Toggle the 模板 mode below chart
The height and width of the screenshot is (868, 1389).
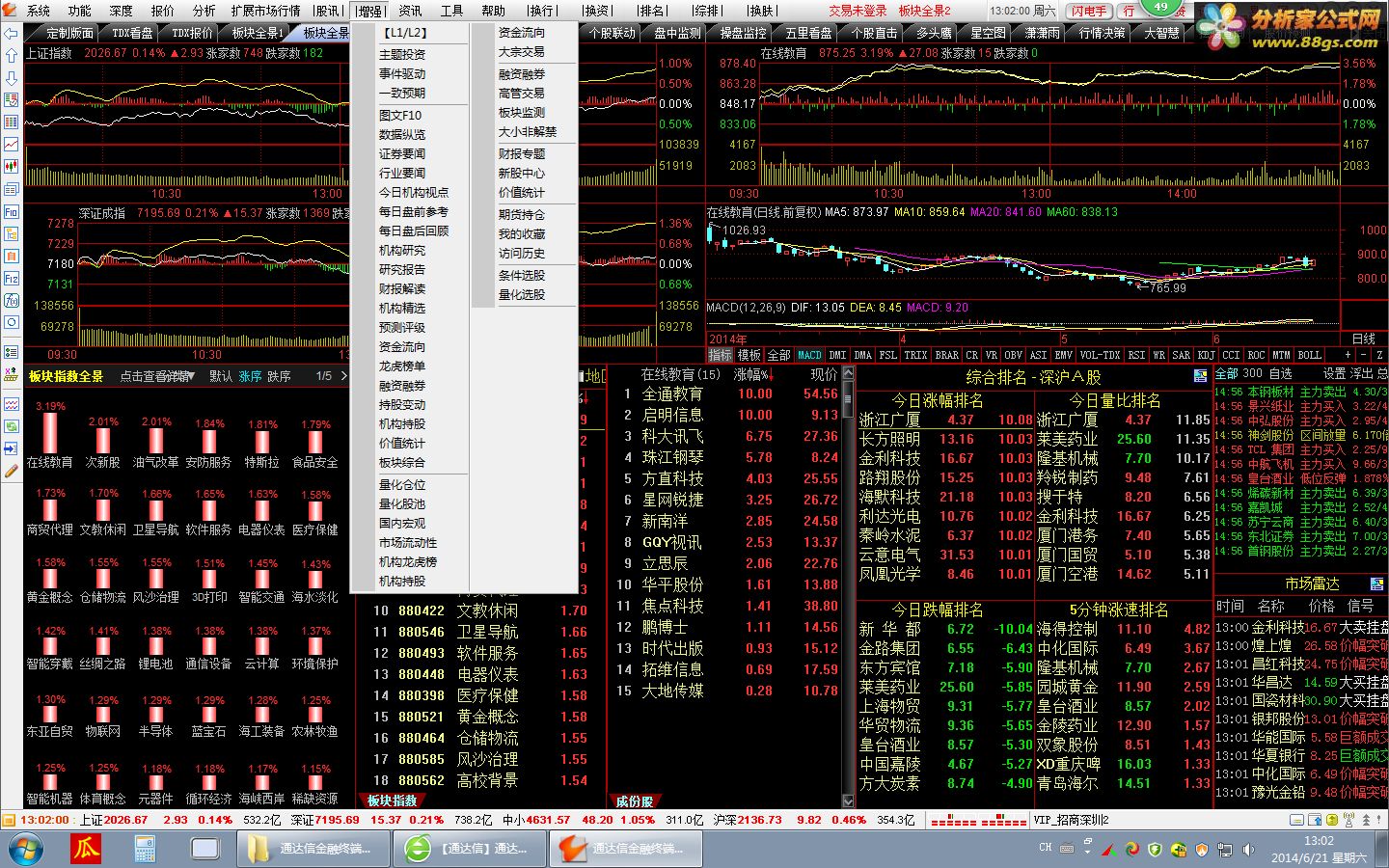(x=749, y=355)
